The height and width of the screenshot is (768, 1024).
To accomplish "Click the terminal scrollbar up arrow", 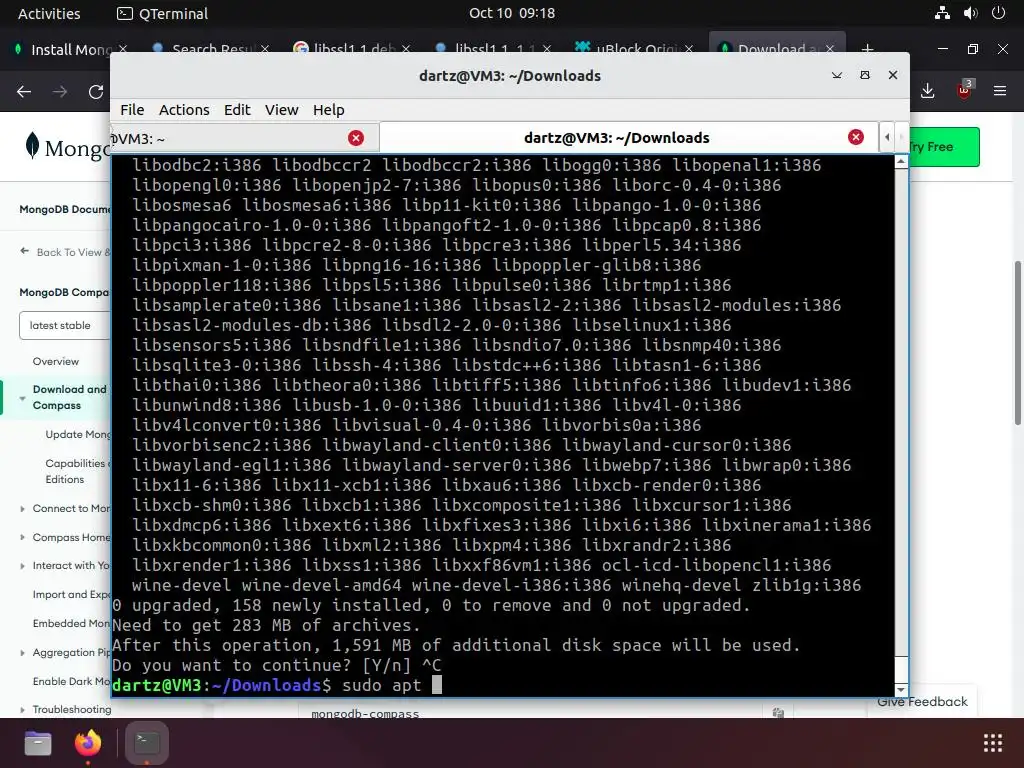I will click(x=901, y=161).
